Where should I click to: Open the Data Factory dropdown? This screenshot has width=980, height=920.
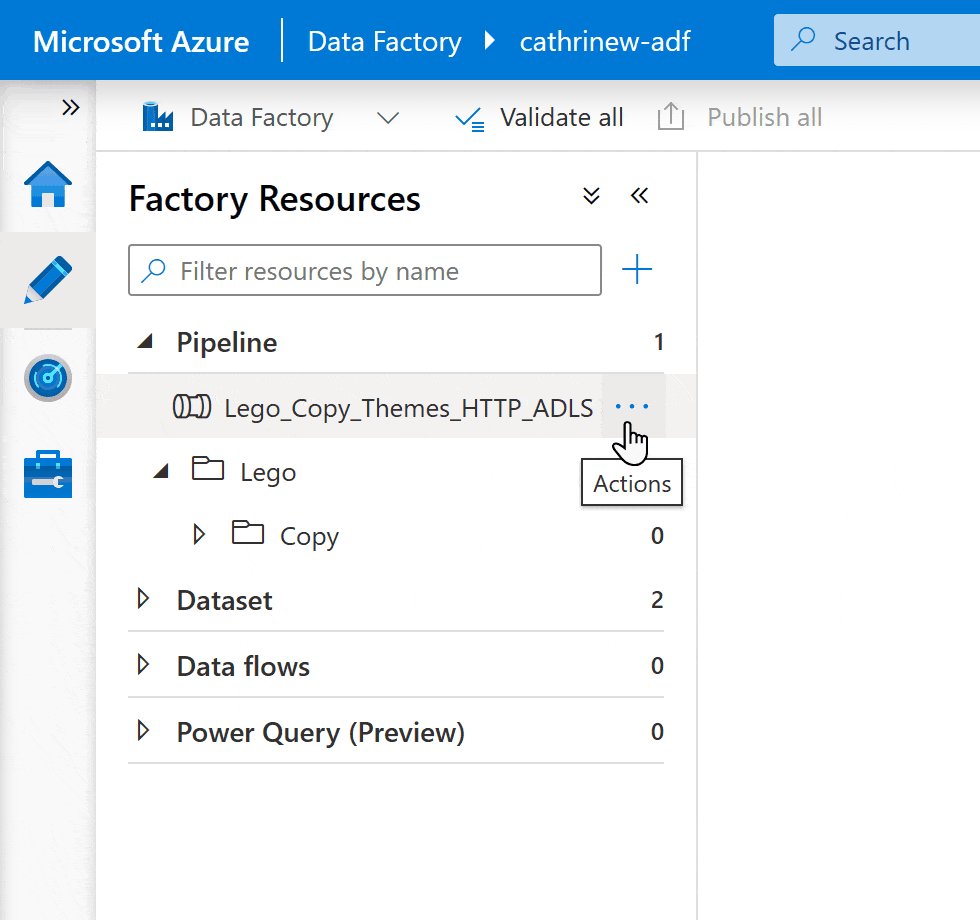pos(387,118)
